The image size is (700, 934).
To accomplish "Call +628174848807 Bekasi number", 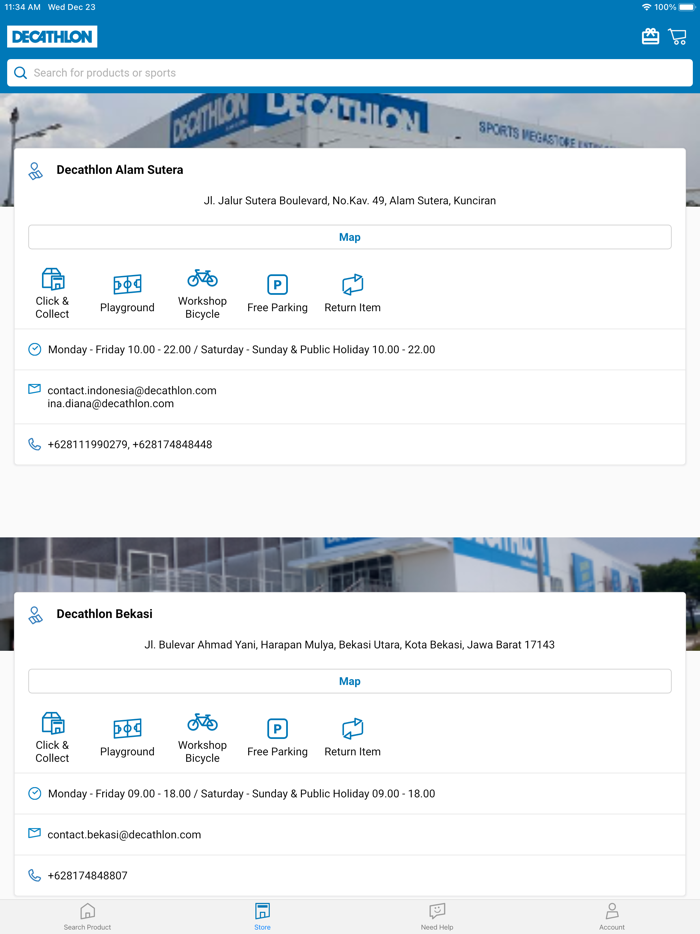I will (88, 876).
